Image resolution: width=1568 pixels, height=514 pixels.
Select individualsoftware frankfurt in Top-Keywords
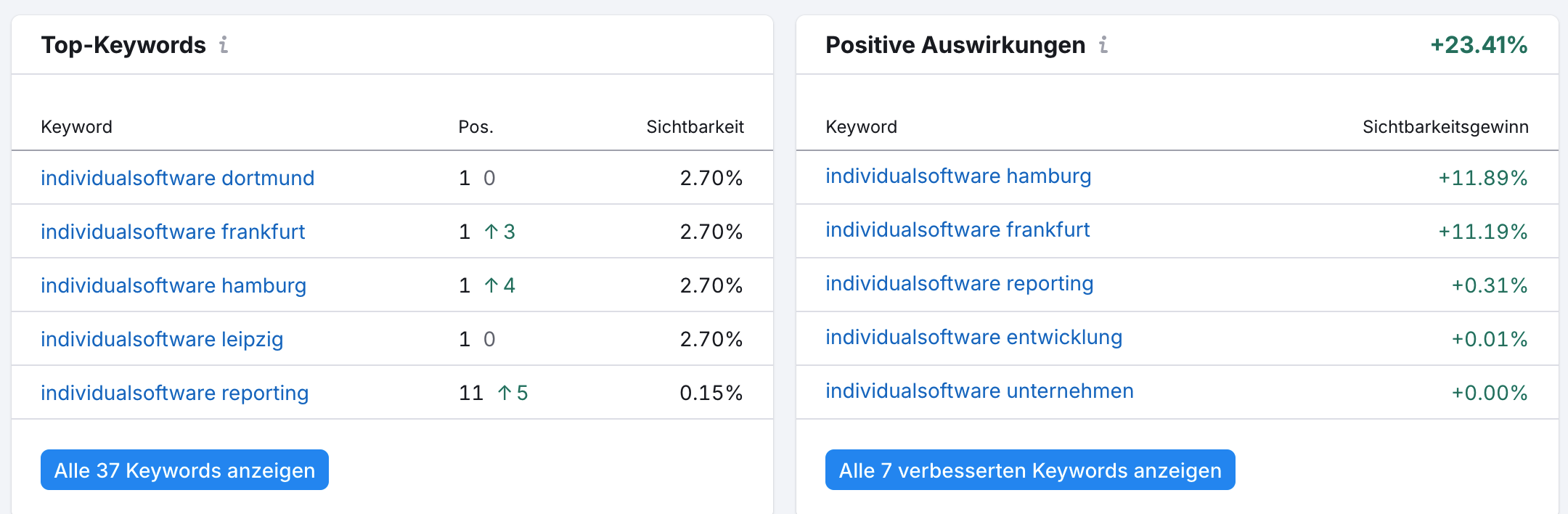(x=173, y=231)
